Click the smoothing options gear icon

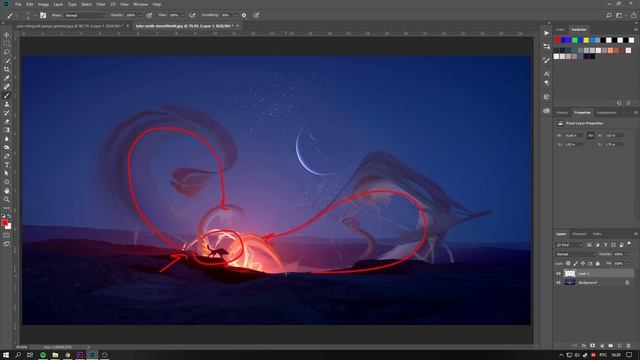tap(244, 15)
